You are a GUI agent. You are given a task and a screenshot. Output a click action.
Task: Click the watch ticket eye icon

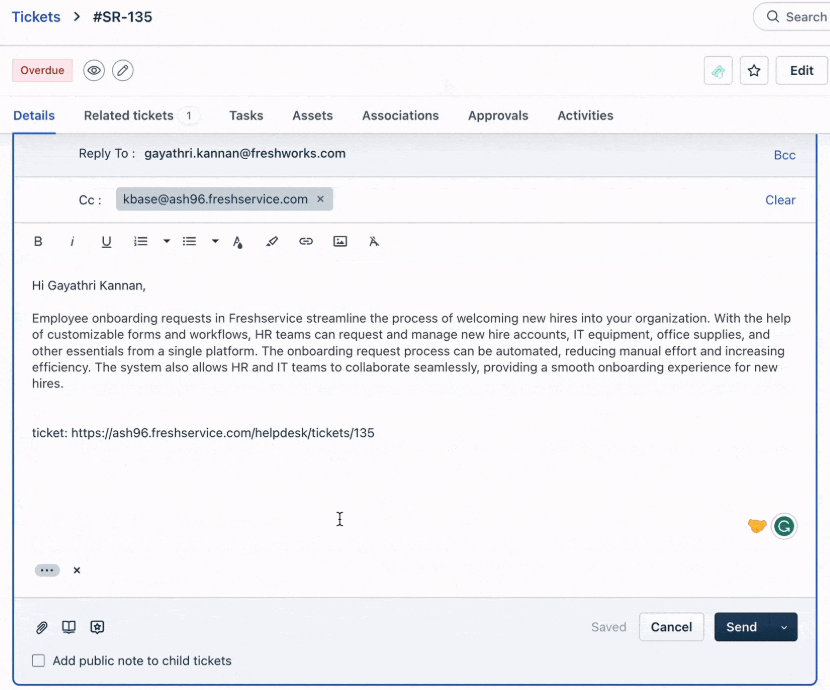click(x=94, y=70)
